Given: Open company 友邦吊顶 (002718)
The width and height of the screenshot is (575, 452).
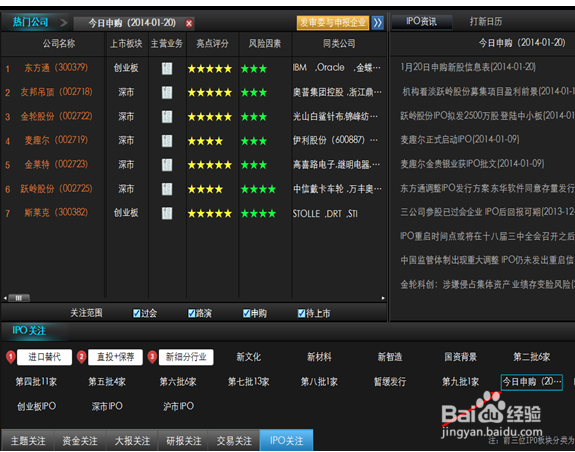Looking at the screenshot, I should point(56,92).
